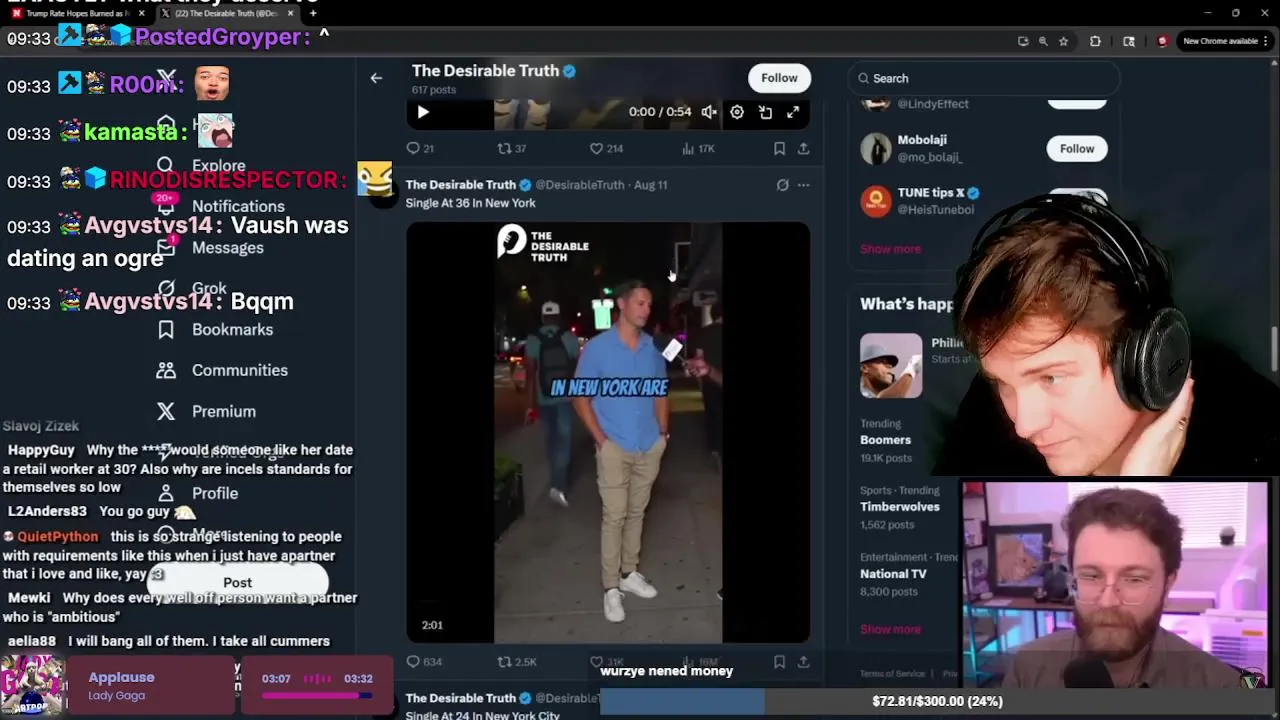Open Grok explain icon on Aug 11 post
This screenshot has width=1280, height=720.
[x=782, y=185]
